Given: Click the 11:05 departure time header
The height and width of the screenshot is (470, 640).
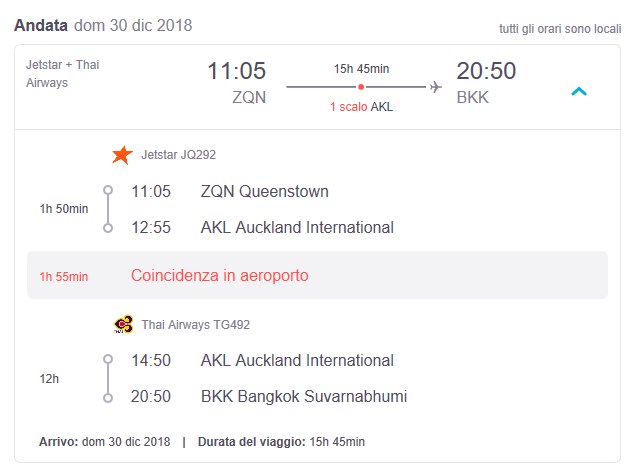Looking at the screenshot, I should [x=237, y=71].
